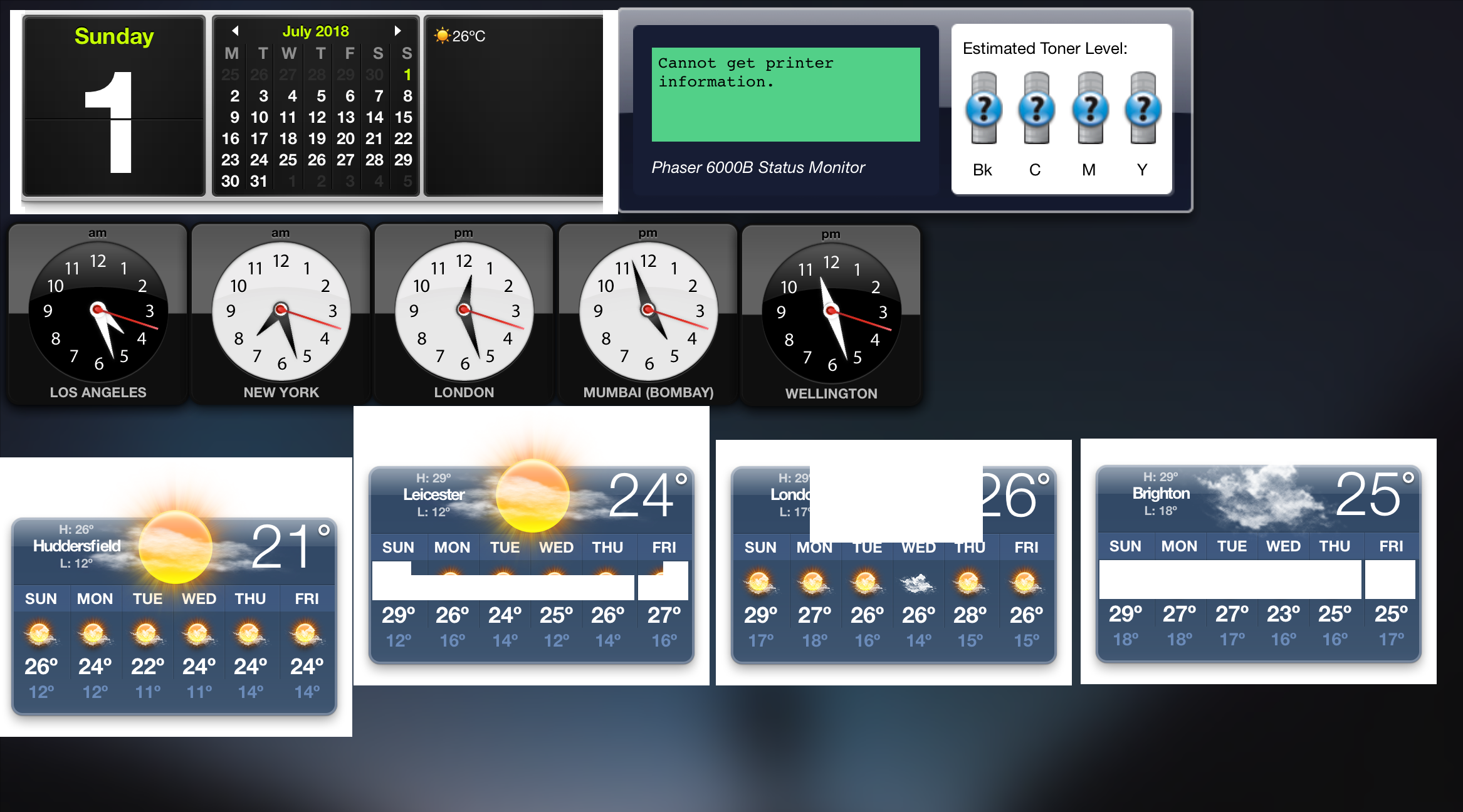
Task: Click the Huddersfield sun weather icon
Action: coord(175,546)
